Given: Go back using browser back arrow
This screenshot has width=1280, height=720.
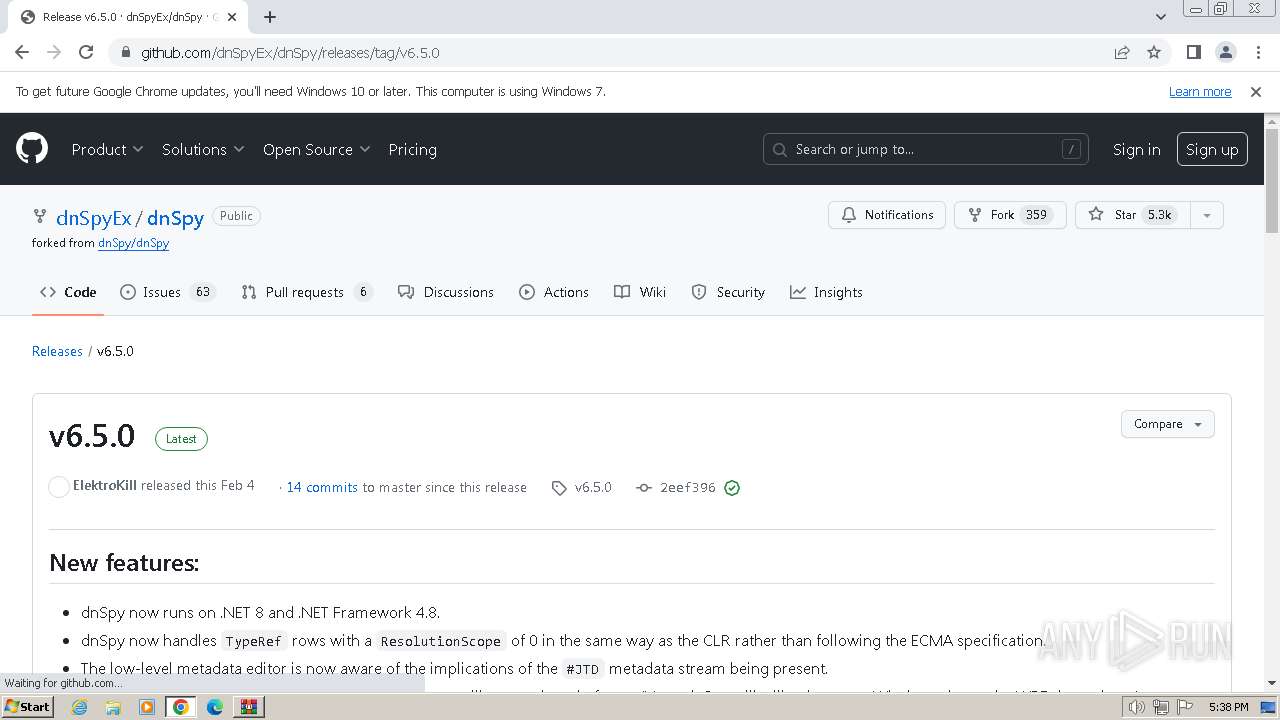Looking at the screenshot, I should coord(22,52).
